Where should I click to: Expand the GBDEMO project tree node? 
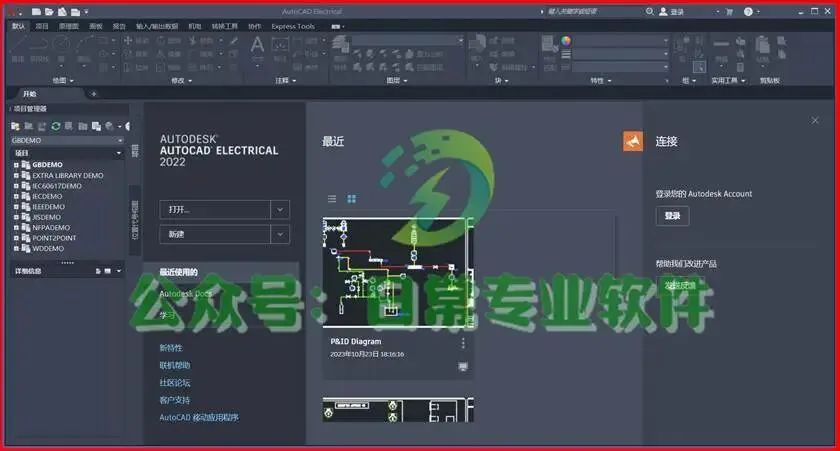[x=16, y=165]
